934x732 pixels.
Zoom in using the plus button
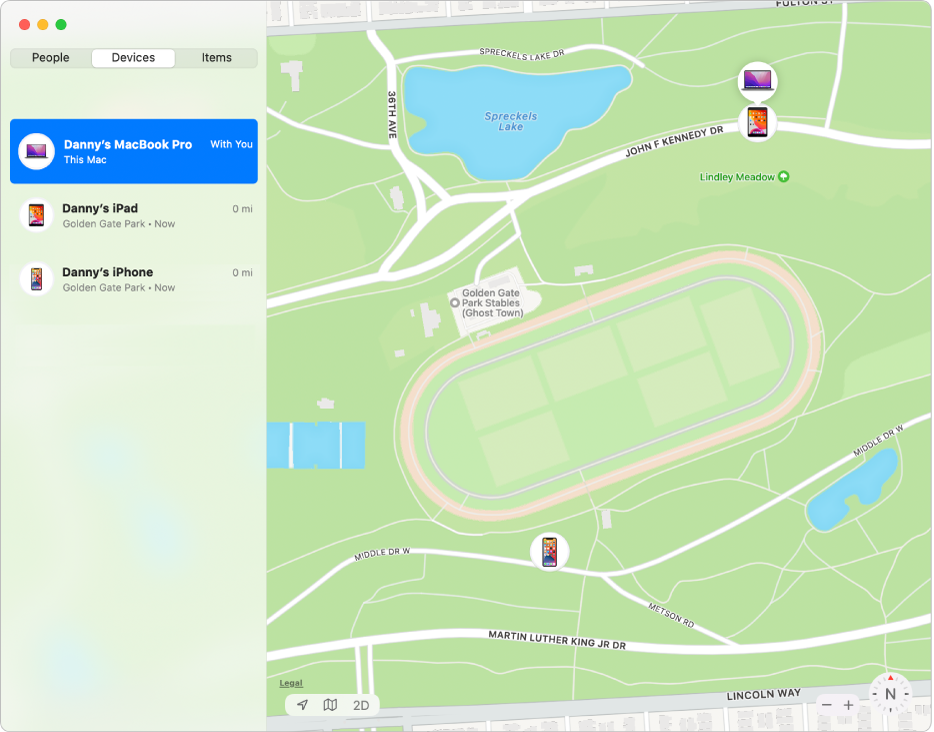coord(849,704)
